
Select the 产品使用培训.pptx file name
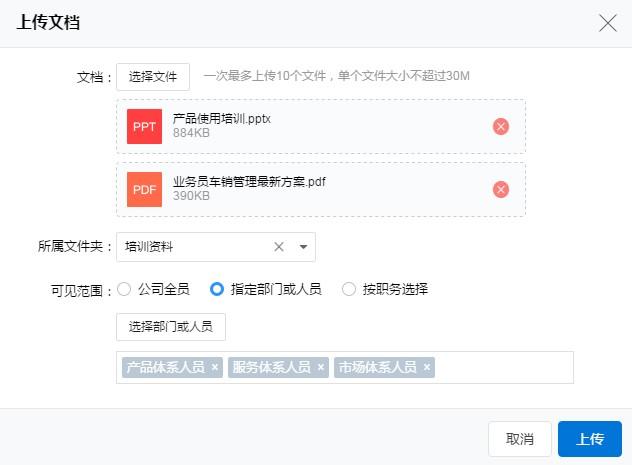tap(222, 118)
